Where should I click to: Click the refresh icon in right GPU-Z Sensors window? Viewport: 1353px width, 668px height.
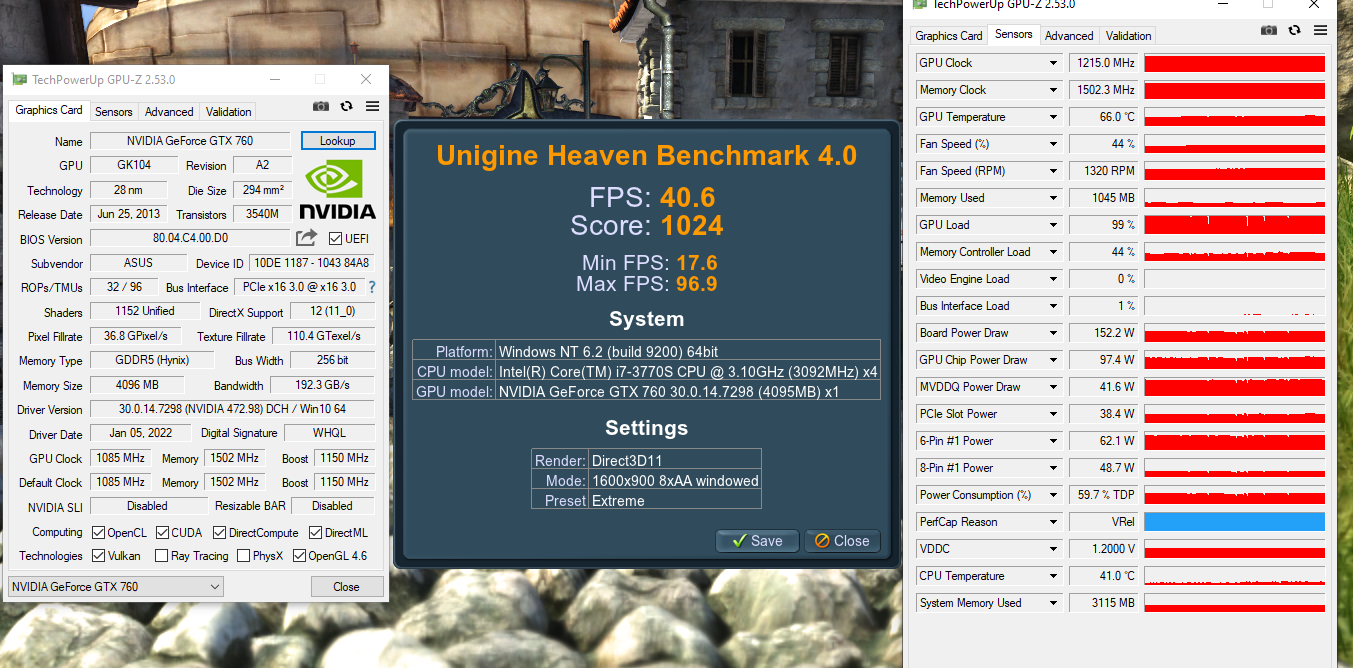click(1294, 31)
